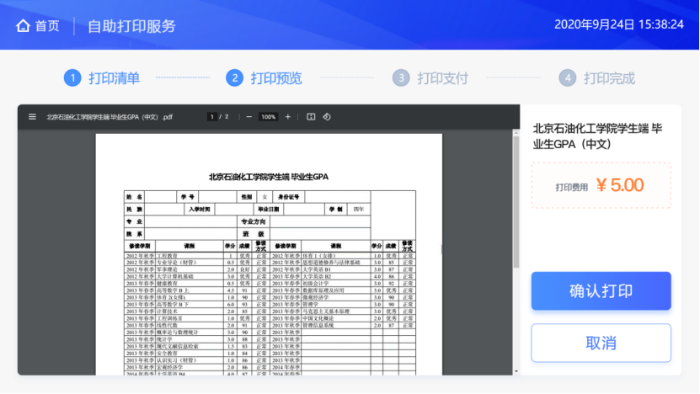Click the page number field in PDF toolbar

(212, 117)
